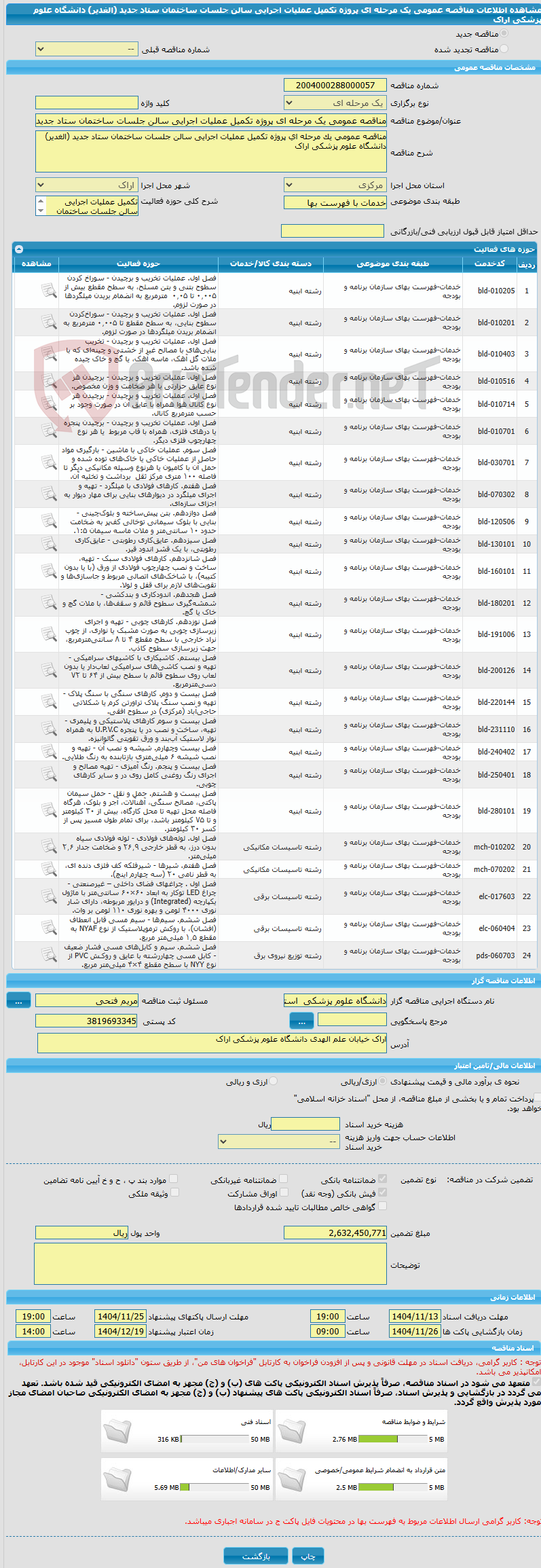Sort by ردیف column header
The image size is (541, 1568).
tap(527, 264)
